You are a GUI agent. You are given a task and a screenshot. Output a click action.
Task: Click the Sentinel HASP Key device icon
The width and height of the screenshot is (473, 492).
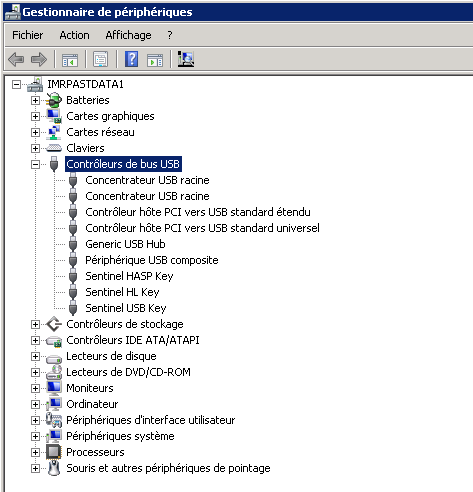[73, 276]
